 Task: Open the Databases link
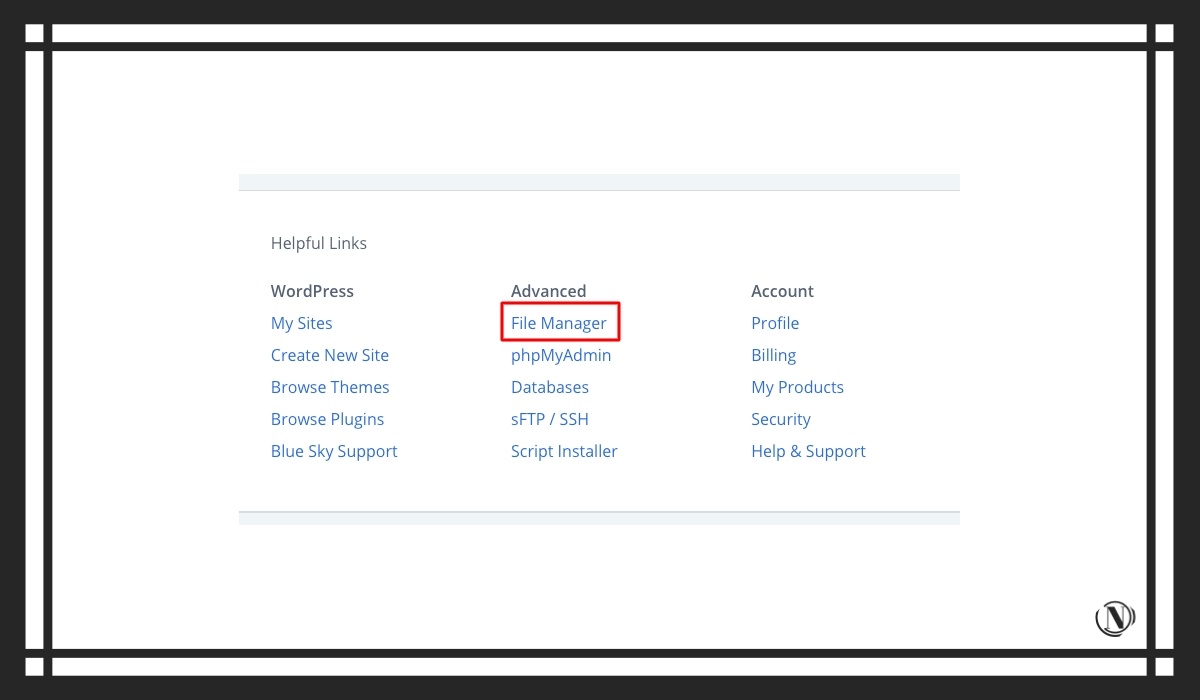[x=550, y=387]
